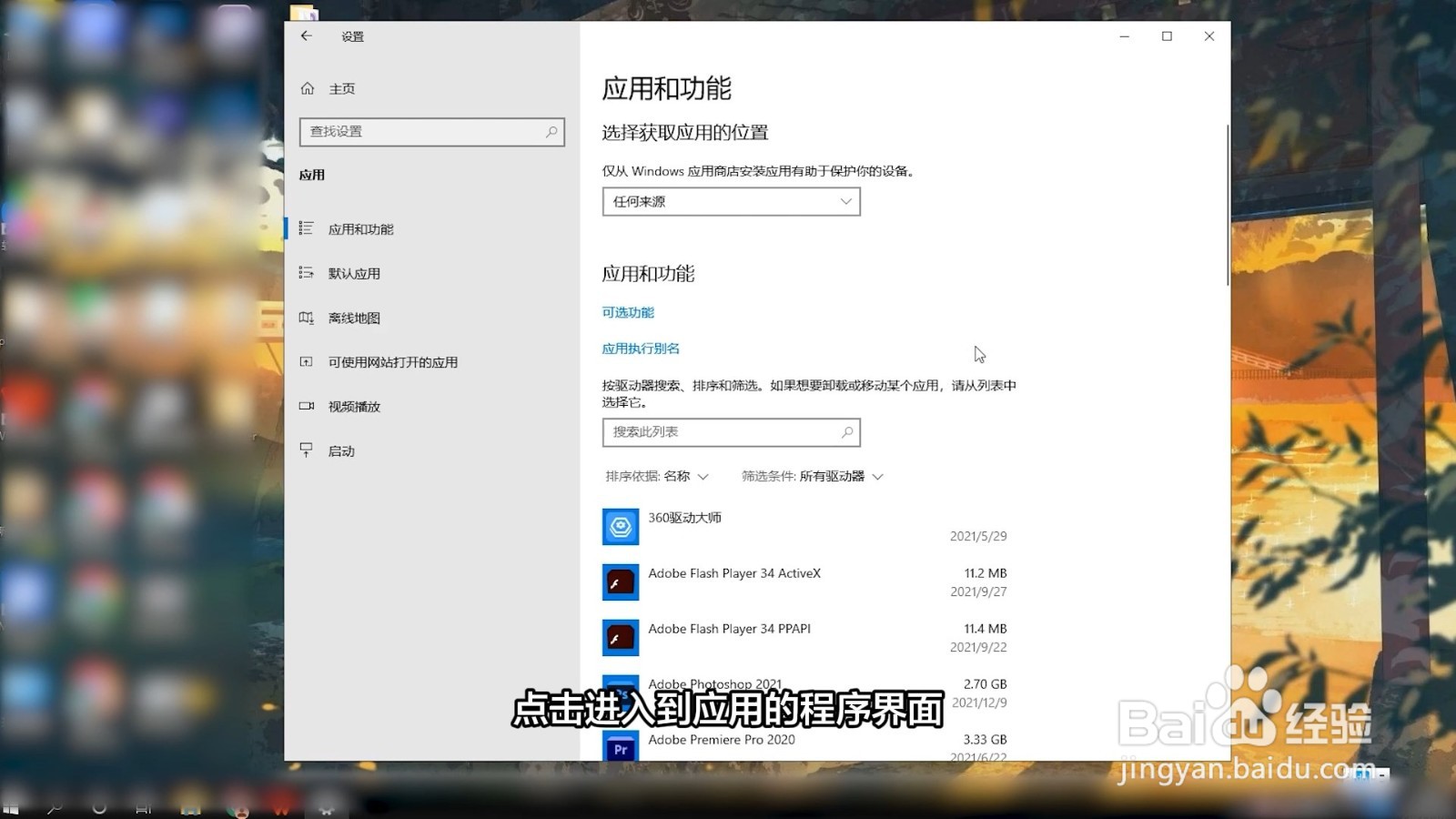The height and width of the screenshot is (819, 1456).
Task: Click the Settings gear on taskbar
Action: 326,807
